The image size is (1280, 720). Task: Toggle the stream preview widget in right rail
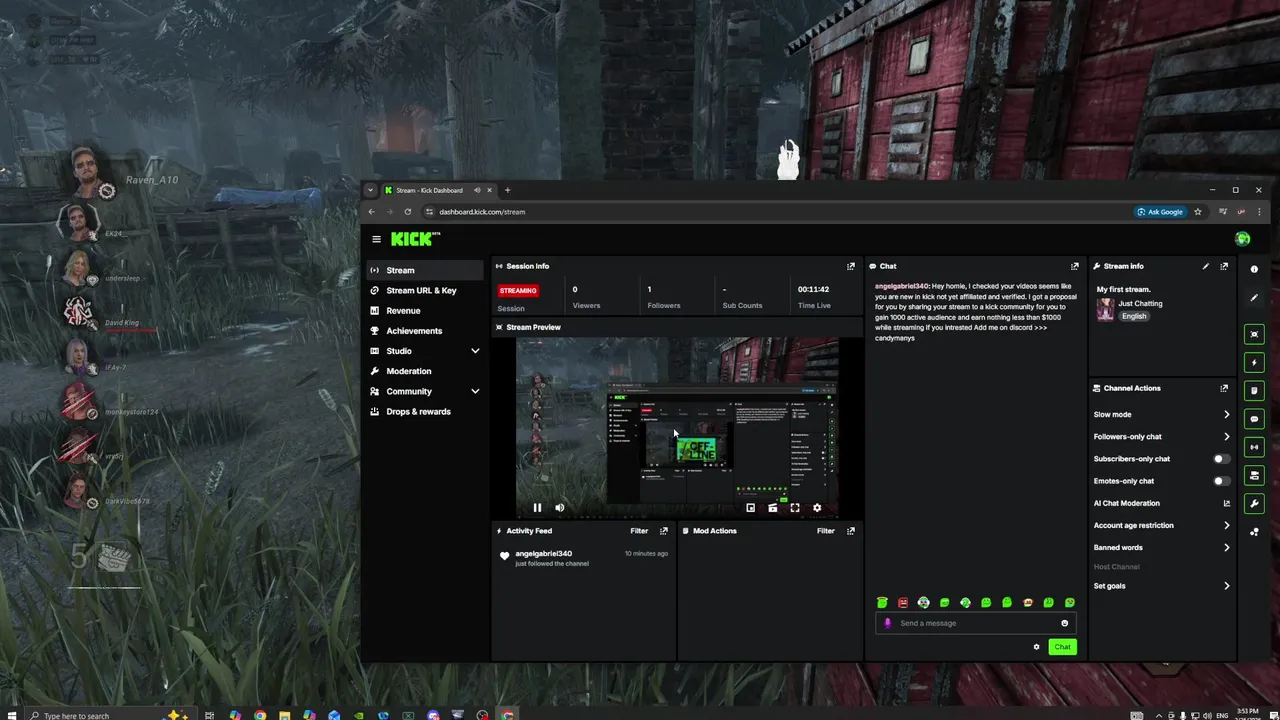click(x=1254, y=334)
